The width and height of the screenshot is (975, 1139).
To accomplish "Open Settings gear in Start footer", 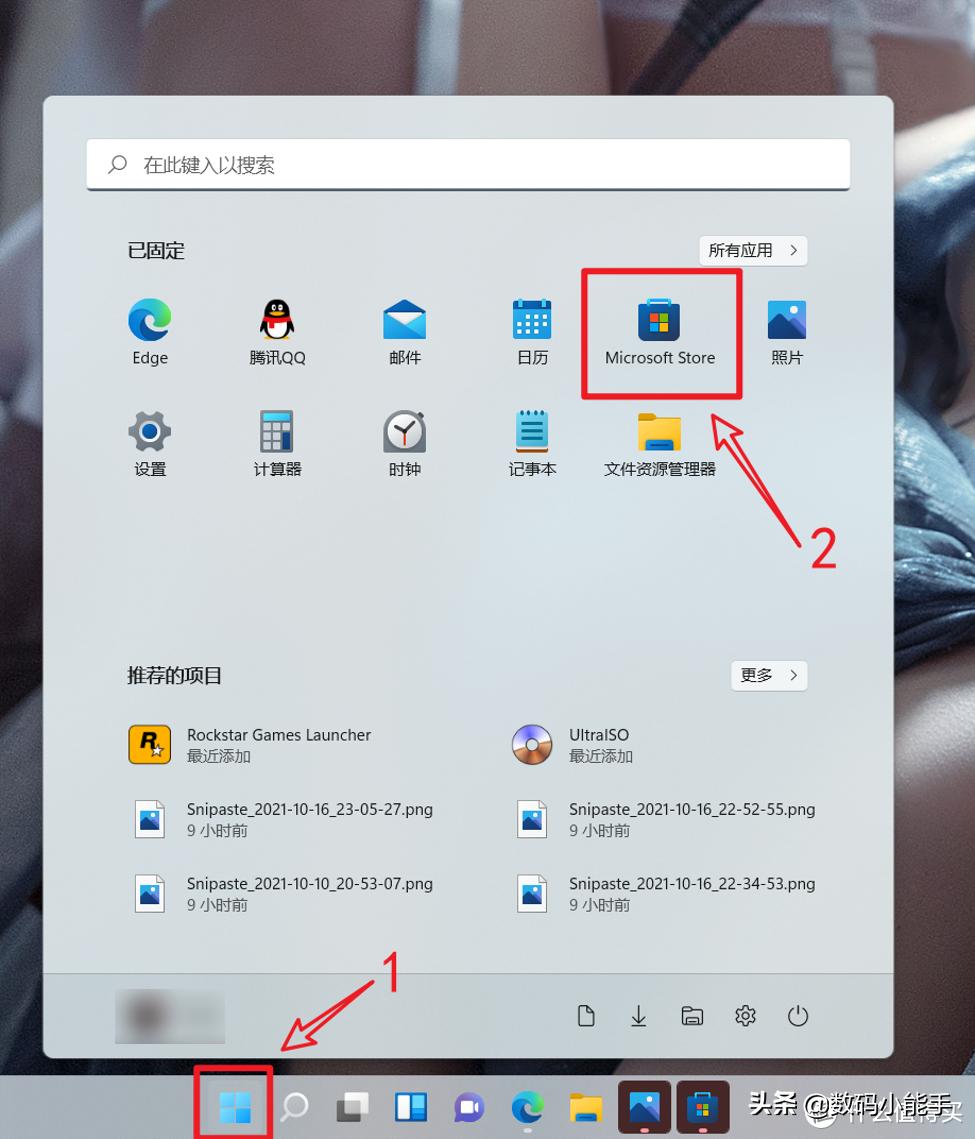I will pos(745,1016).
